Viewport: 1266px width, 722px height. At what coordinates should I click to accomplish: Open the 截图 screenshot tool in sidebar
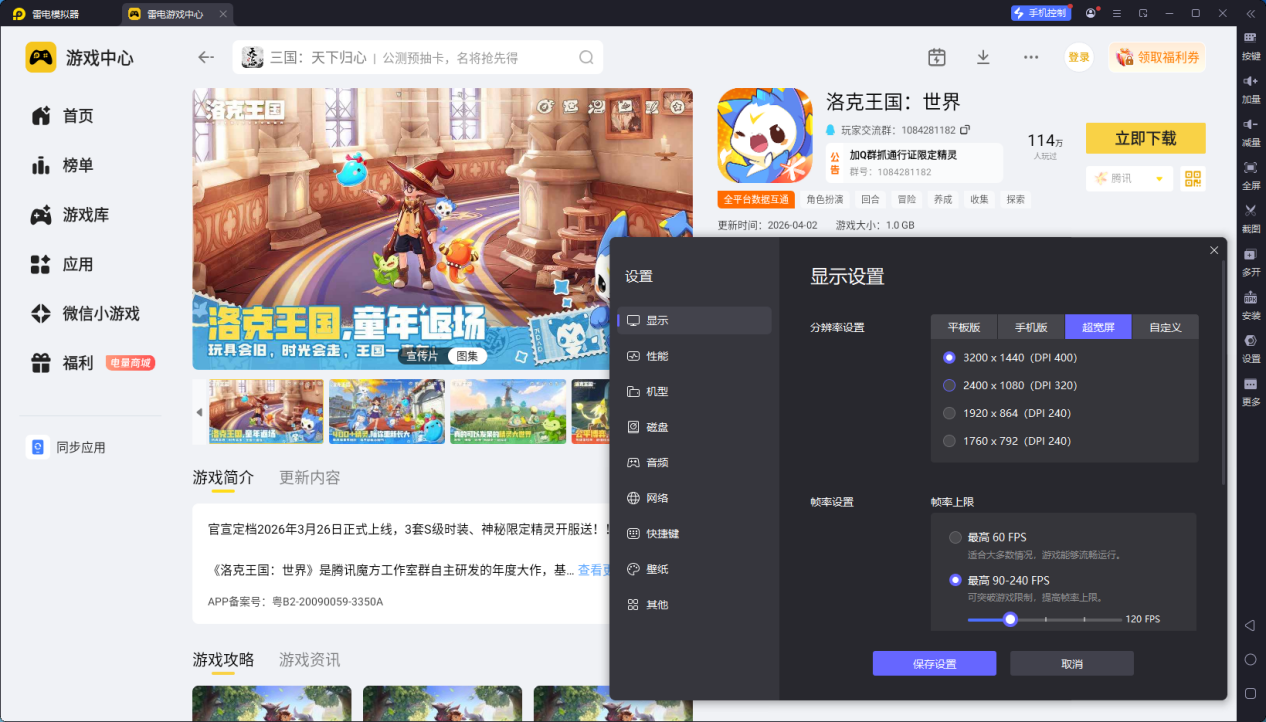point(1250,216)
